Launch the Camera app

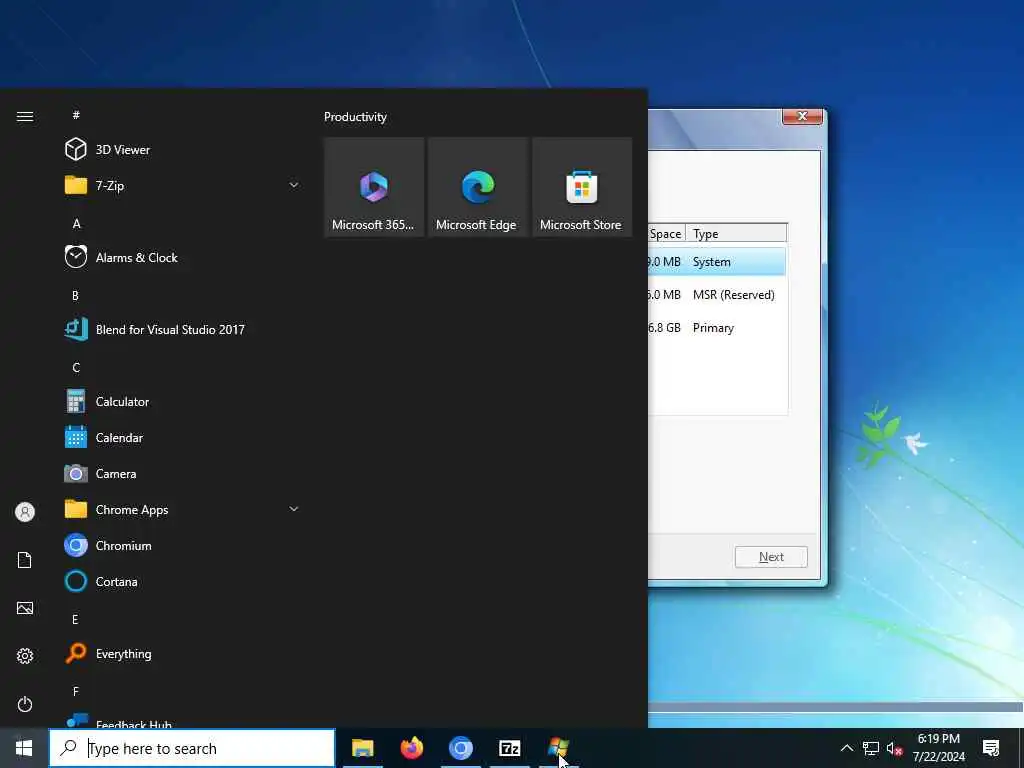(183, 473)
